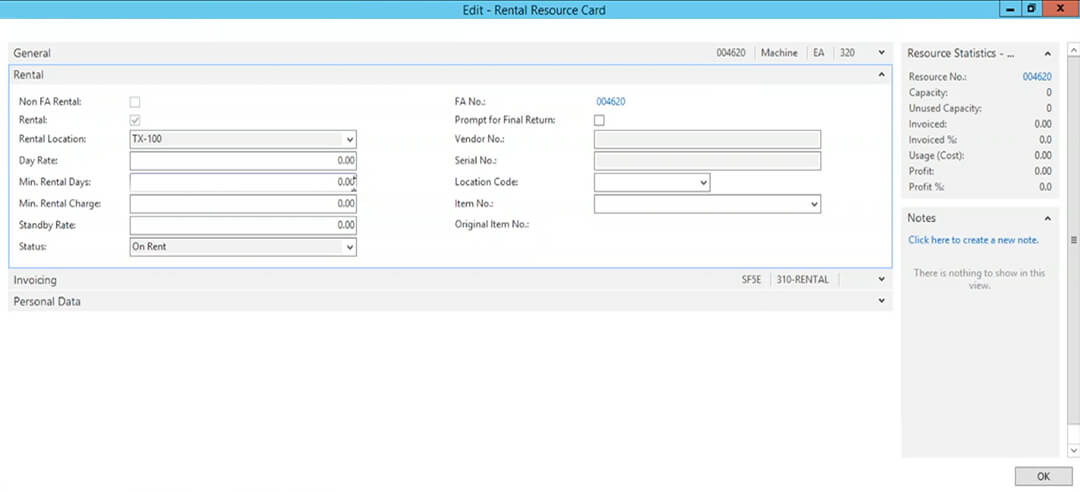Expand the Personal Data section chevron

tap(882, 301)
